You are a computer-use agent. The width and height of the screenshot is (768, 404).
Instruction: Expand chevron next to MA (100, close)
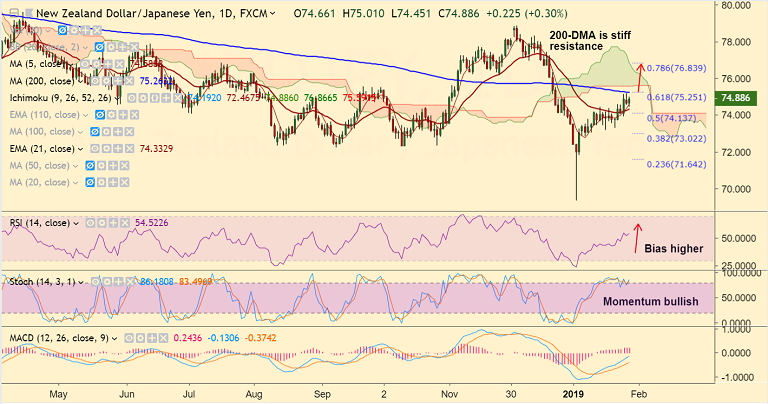(79, 132)
